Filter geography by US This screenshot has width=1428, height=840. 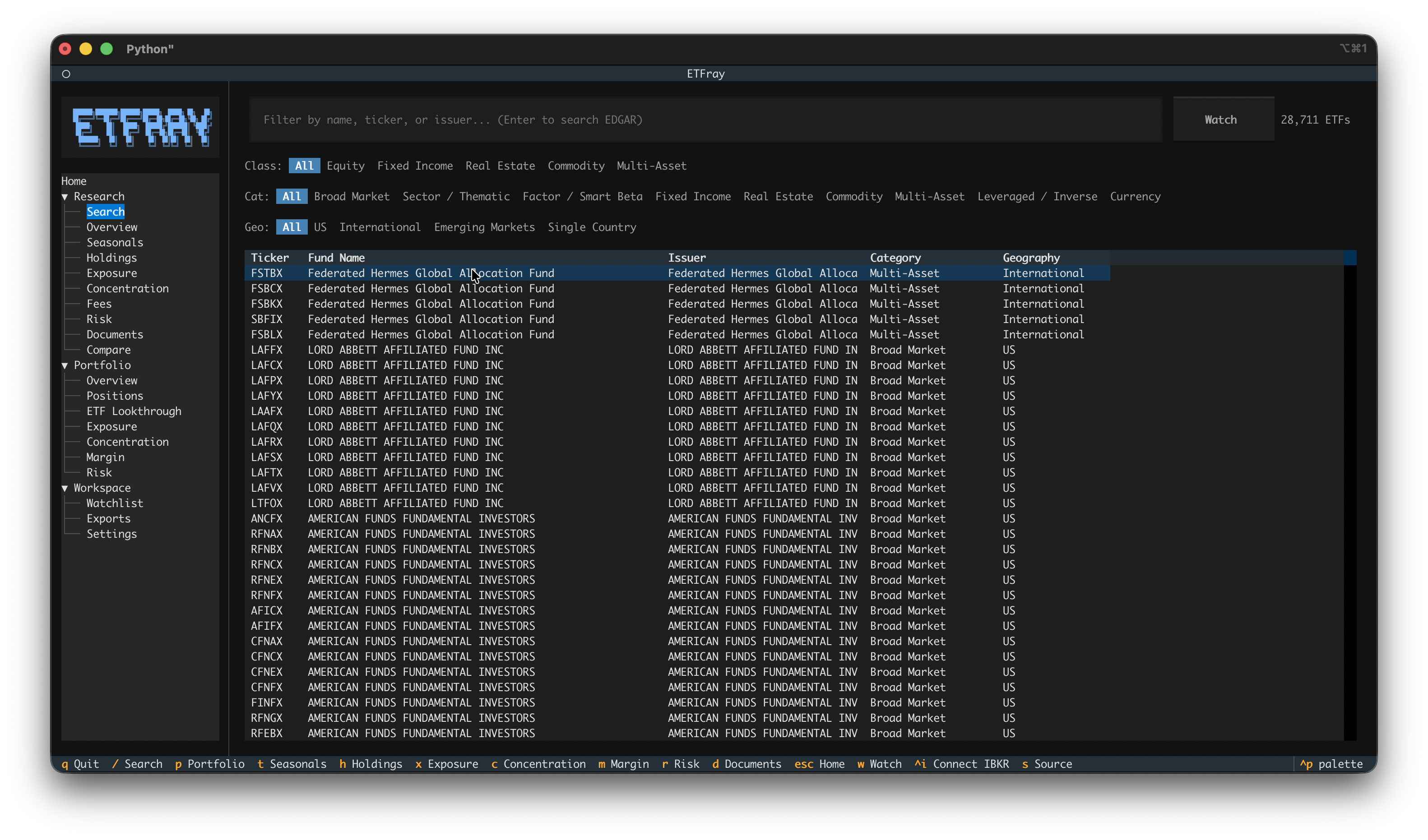click(x=320, y=227)
